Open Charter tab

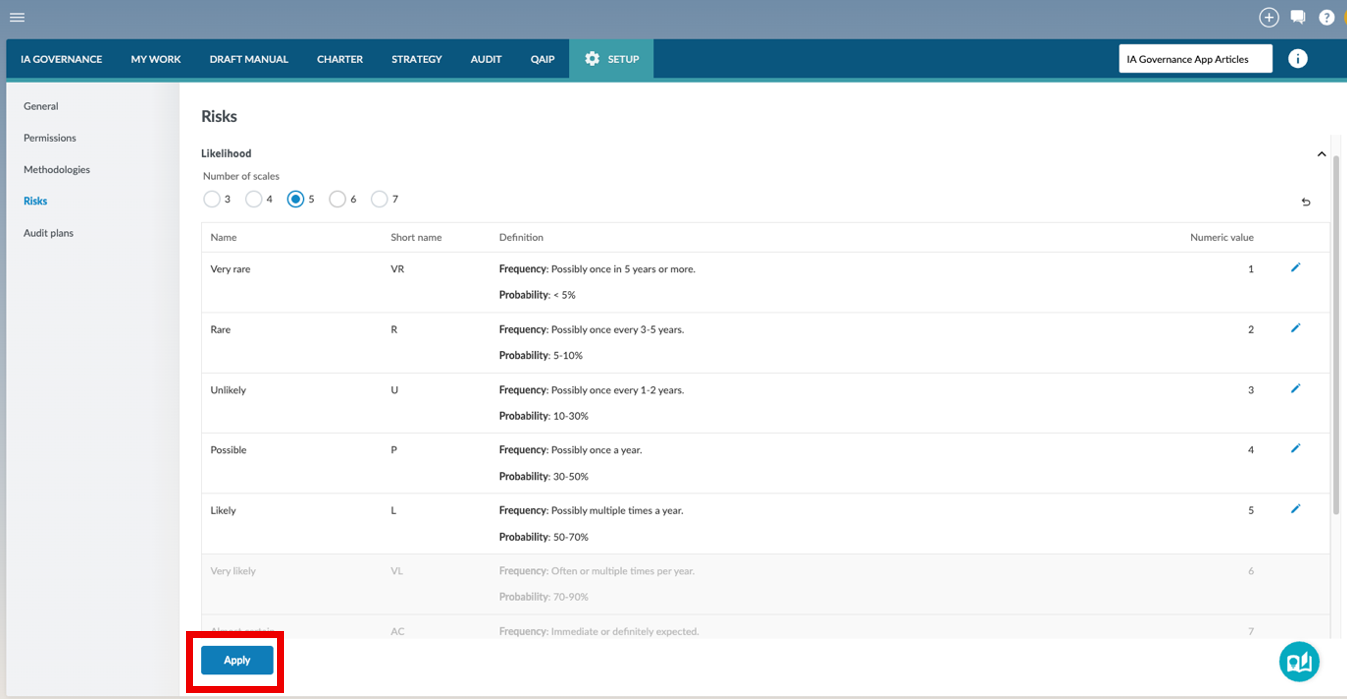tap(340, 59)
